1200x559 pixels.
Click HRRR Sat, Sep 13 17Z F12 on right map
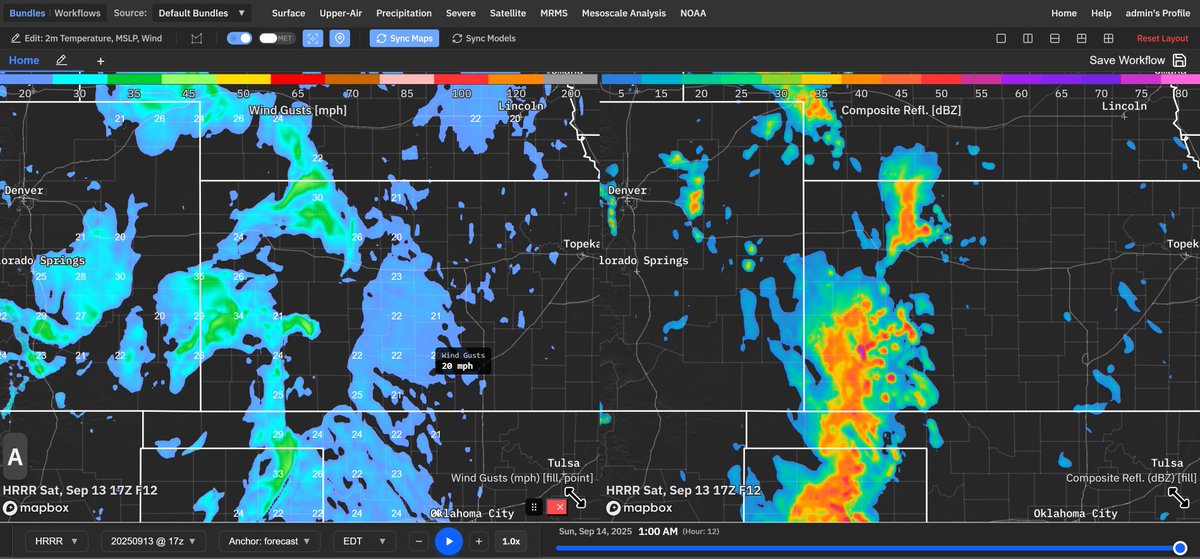click(x=683, y=491)
